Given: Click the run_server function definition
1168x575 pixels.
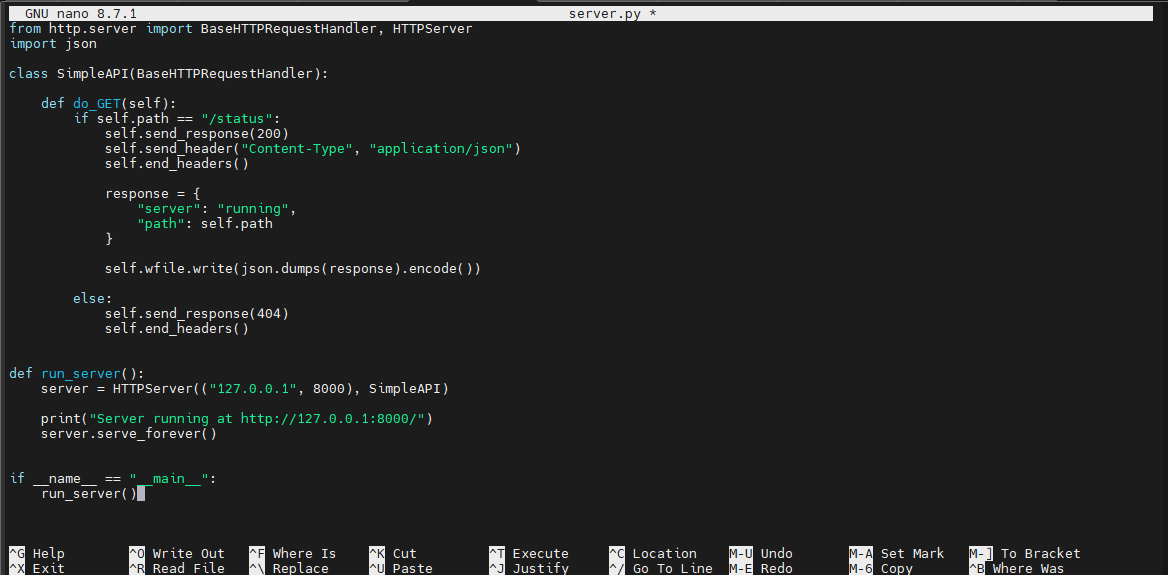Looking at the screenshot, I should pyautogui.click(x=77, y=374).
